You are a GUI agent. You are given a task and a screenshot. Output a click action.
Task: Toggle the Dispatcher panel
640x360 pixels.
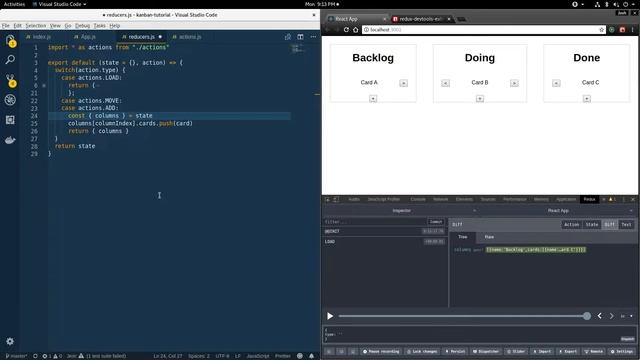pyautogui.click(x=486, y=351)
